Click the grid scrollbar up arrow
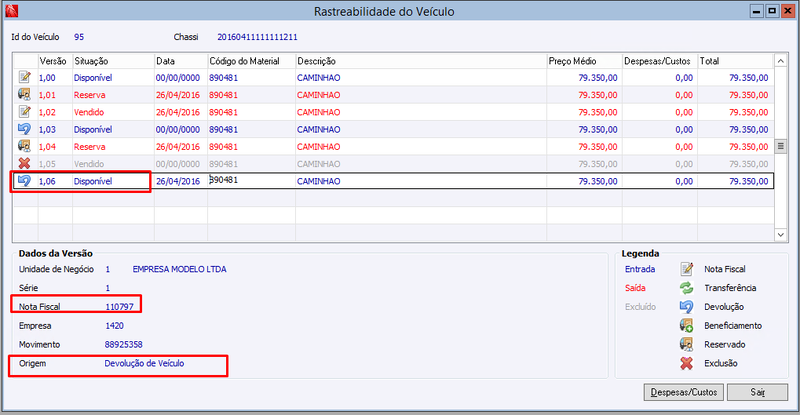Image resolution: width=800 pixels, height=415 pixels. point(781,61)
